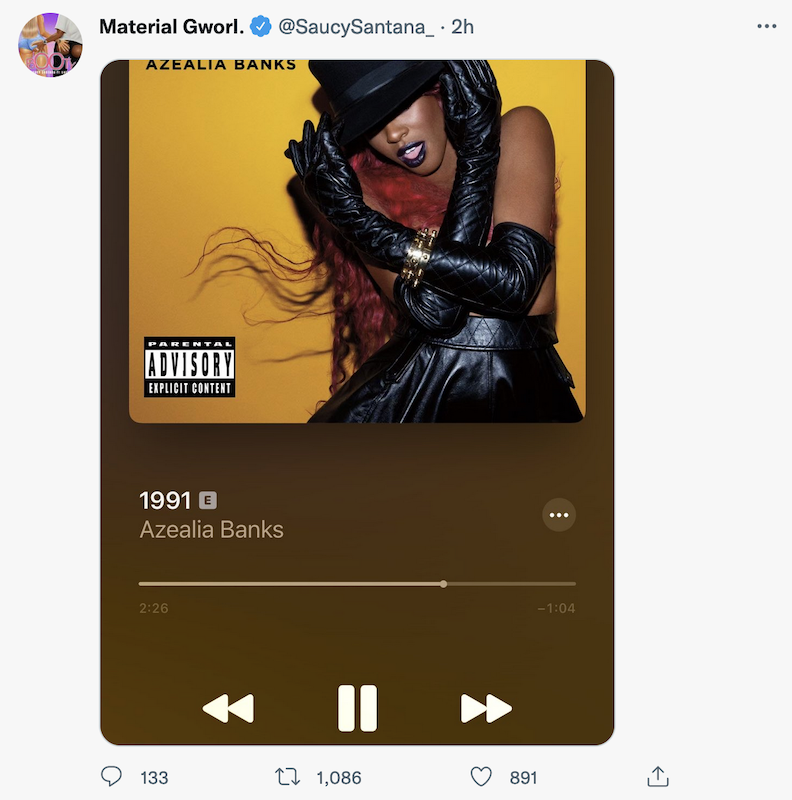Click the 2h timestamp link
792x800 pixels.
(x=462, y=27)
